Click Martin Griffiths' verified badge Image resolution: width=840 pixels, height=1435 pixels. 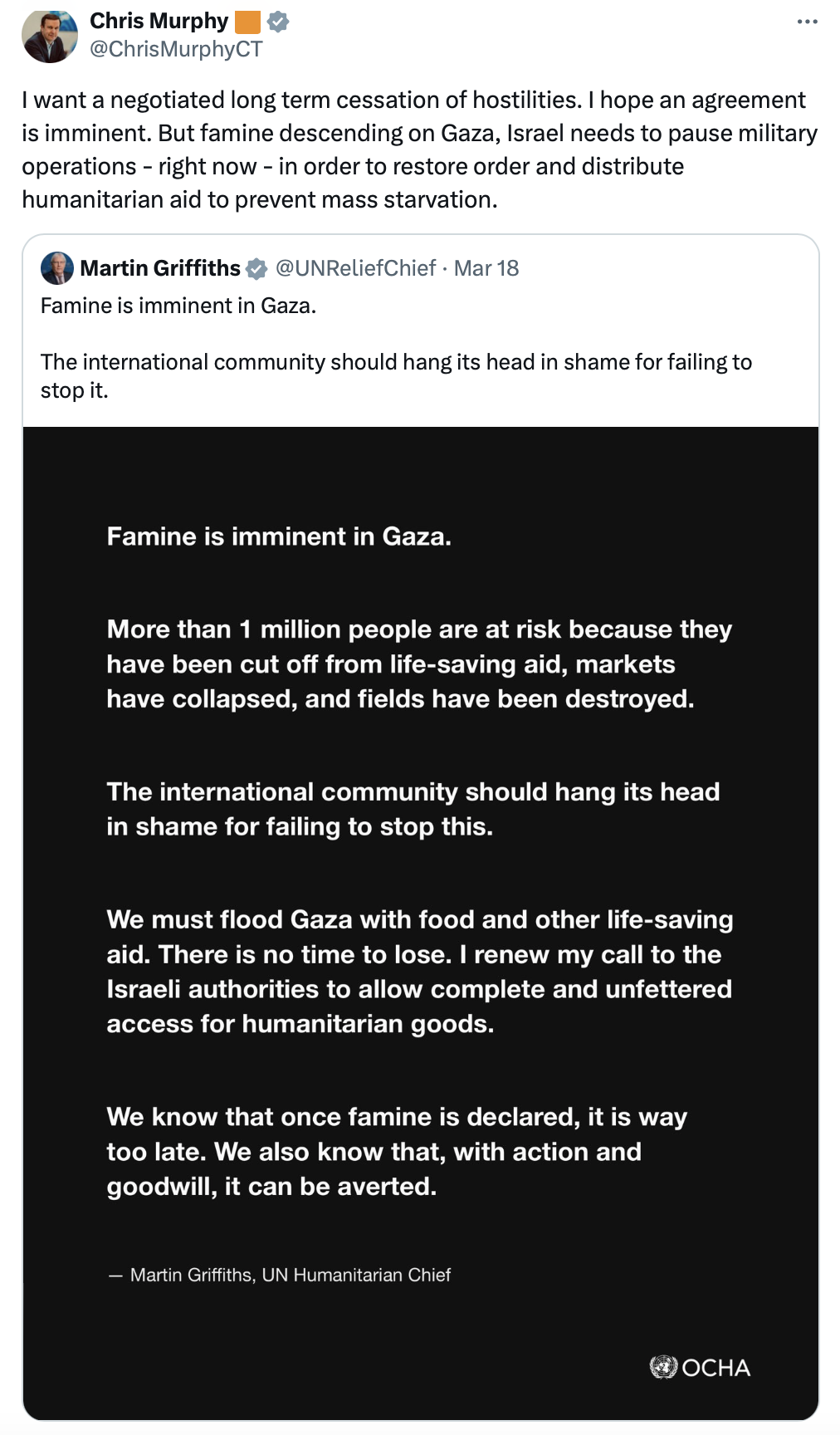coord(257,268)
